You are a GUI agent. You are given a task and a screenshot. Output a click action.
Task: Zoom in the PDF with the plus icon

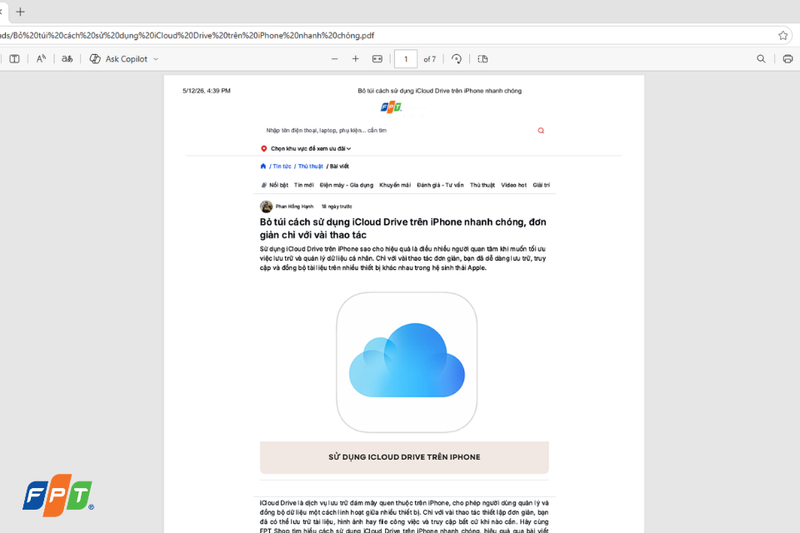(x=356, y=59)
